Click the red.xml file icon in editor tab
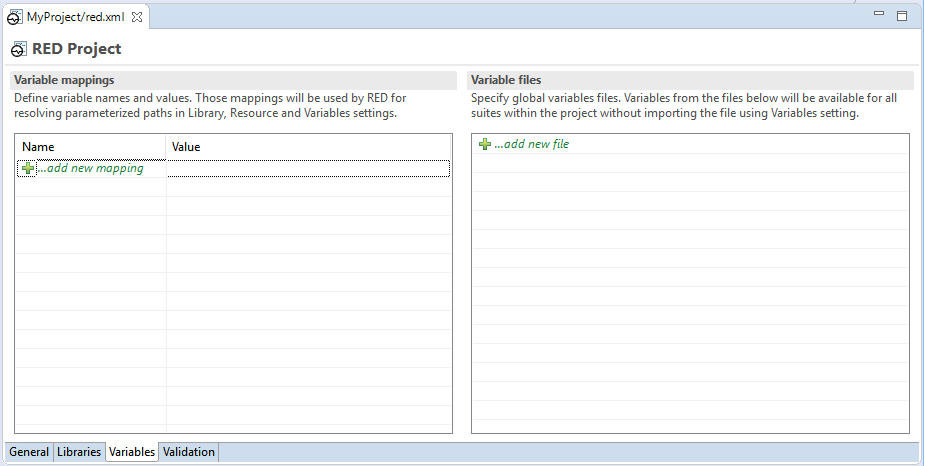This screenshot has height=466, width=925. [15, 18]
